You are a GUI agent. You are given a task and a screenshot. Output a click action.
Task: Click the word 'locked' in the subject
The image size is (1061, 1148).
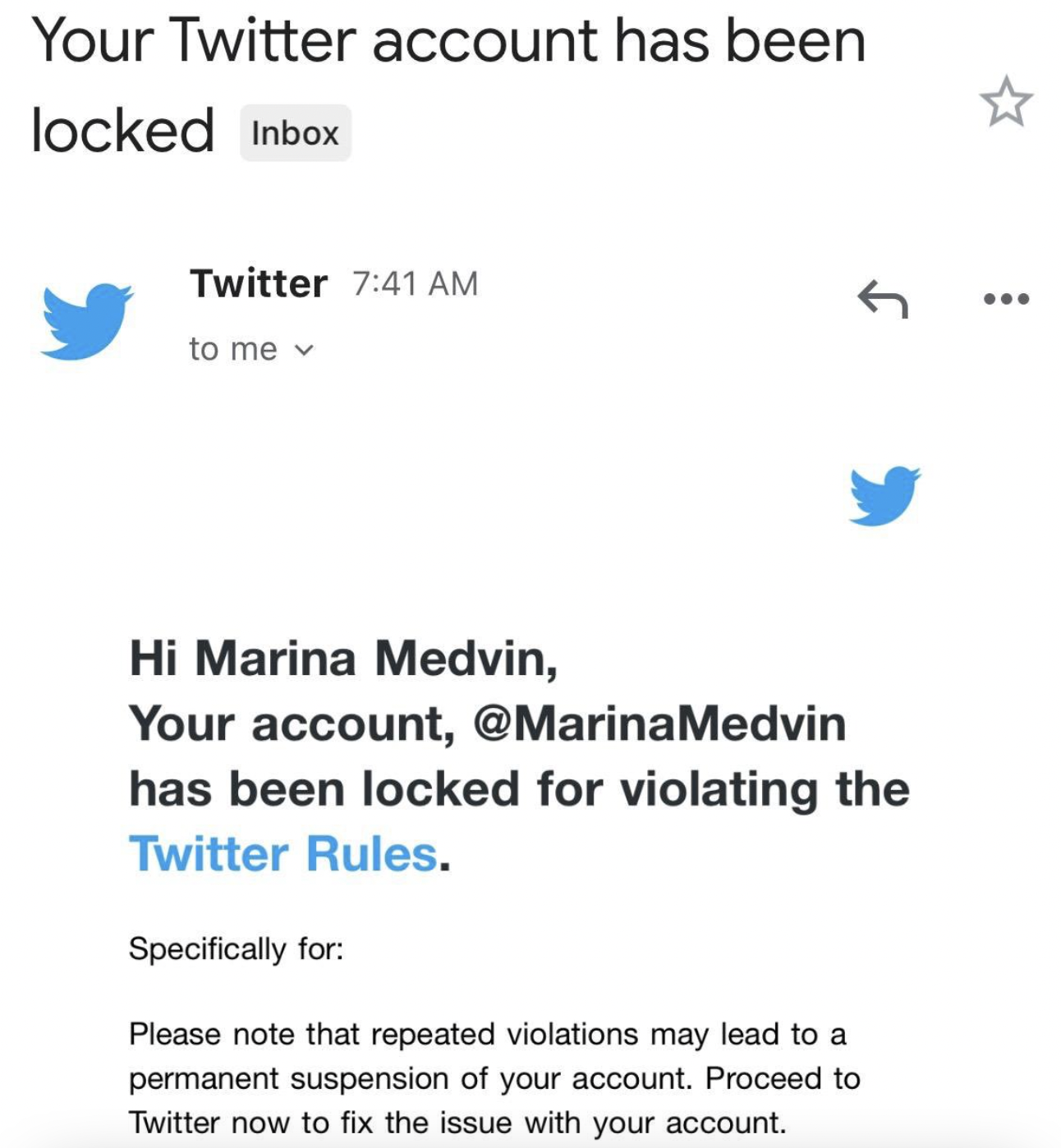122,131
